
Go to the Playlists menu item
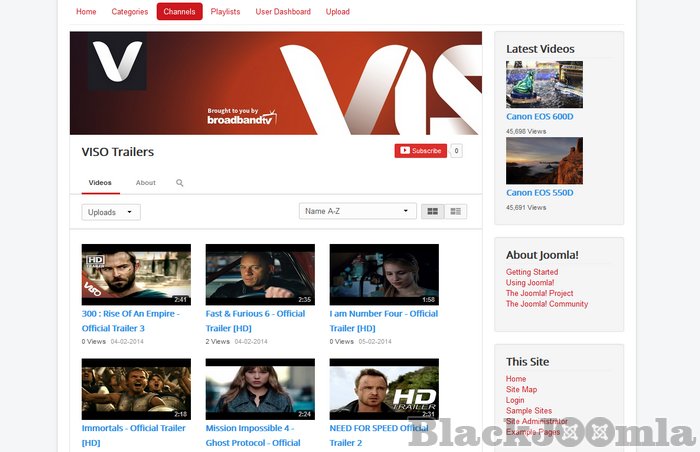(x=225, y=12)
